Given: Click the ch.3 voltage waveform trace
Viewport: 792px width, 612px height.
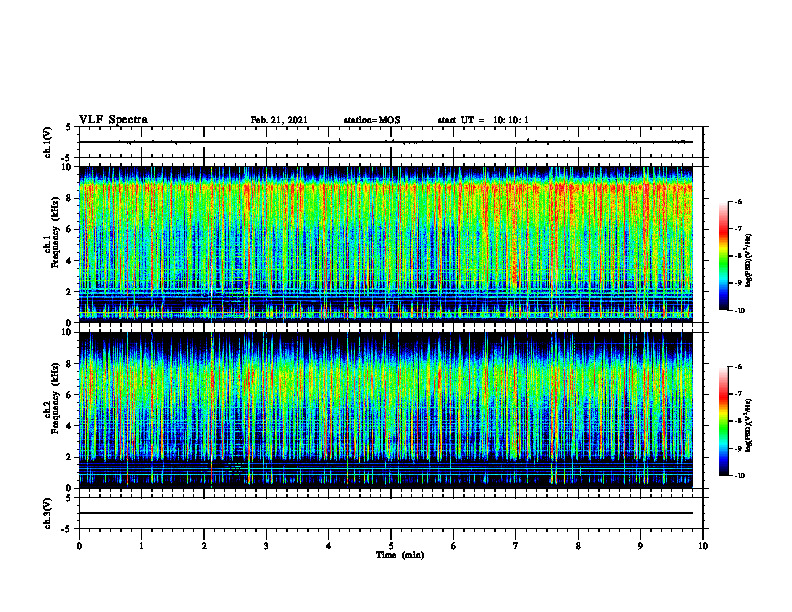Looking at the screenshot, I should coord(385,513).
